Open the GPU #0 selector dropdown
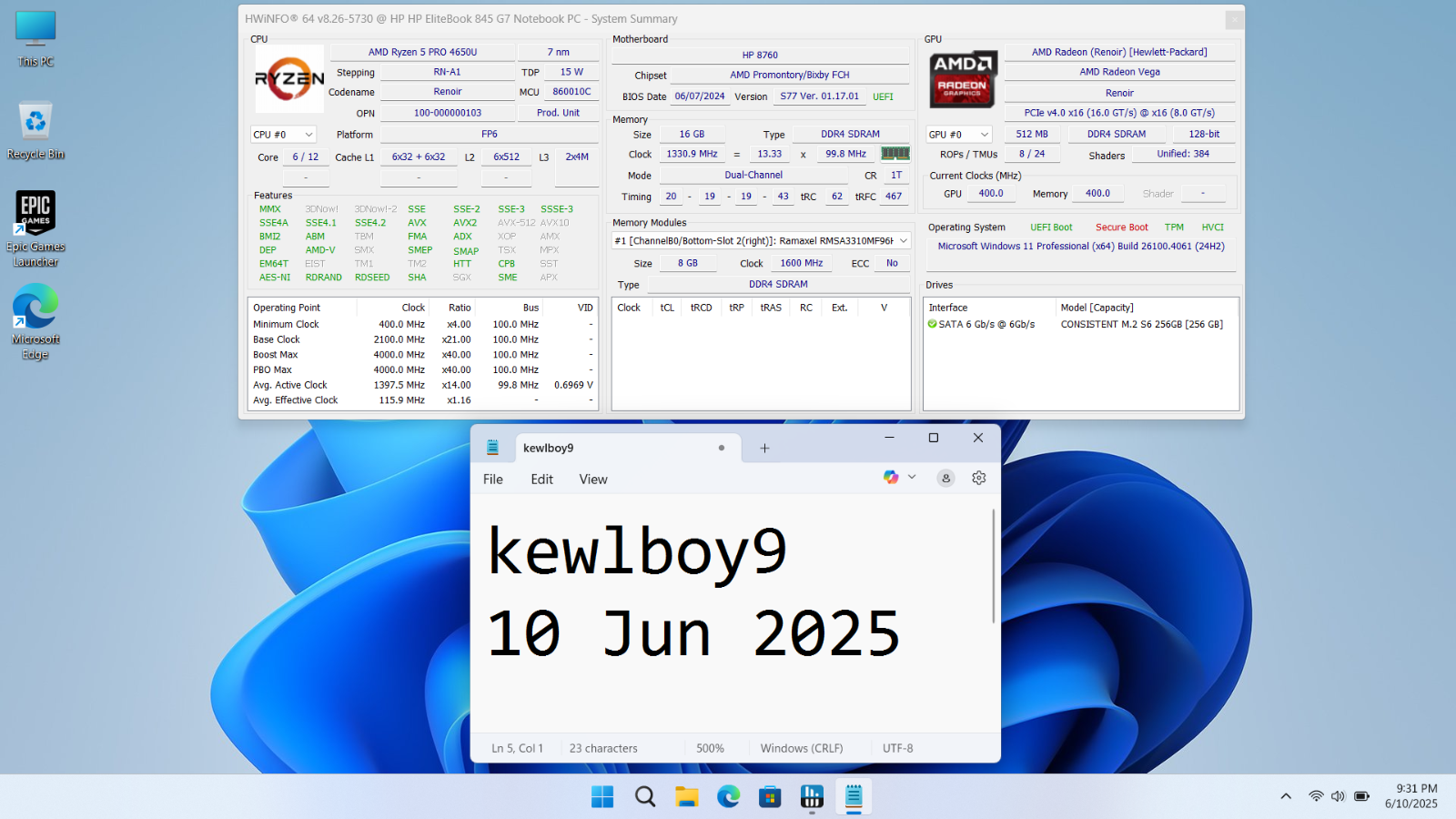This screenshot has width=1456, height=819. [958, 135]
